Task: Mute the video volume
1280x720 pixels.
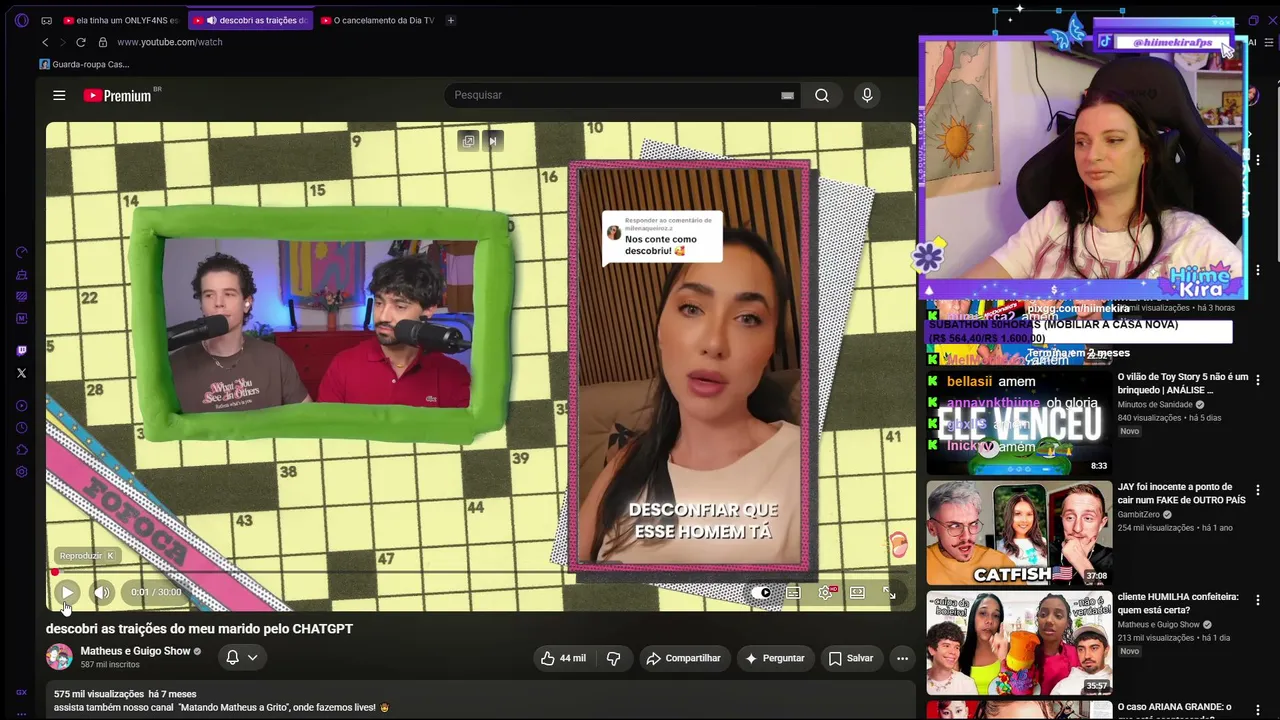Action: tap(101, 592)
